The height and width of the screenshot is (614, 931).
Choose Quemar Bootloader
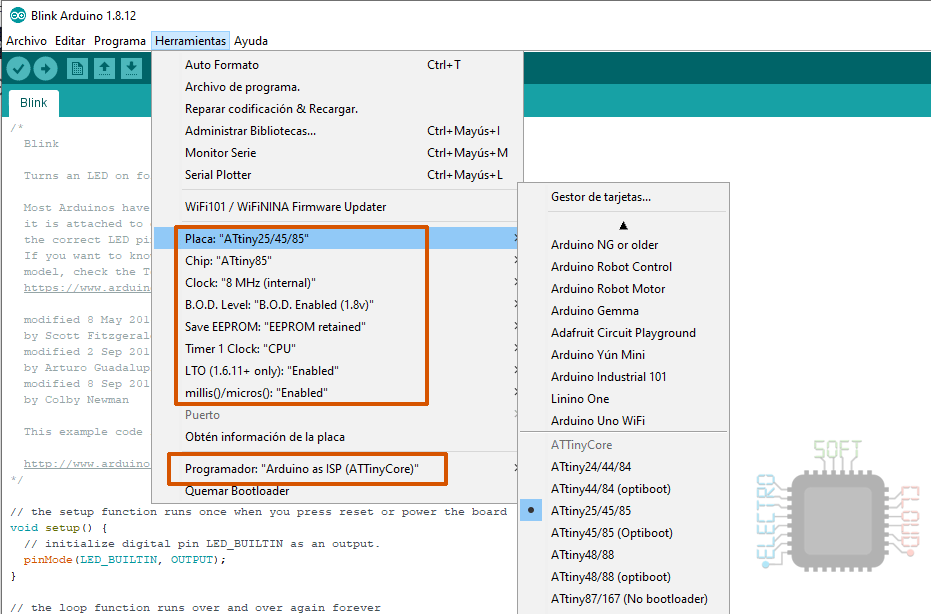pyautogui.click(x=336, y=490)
